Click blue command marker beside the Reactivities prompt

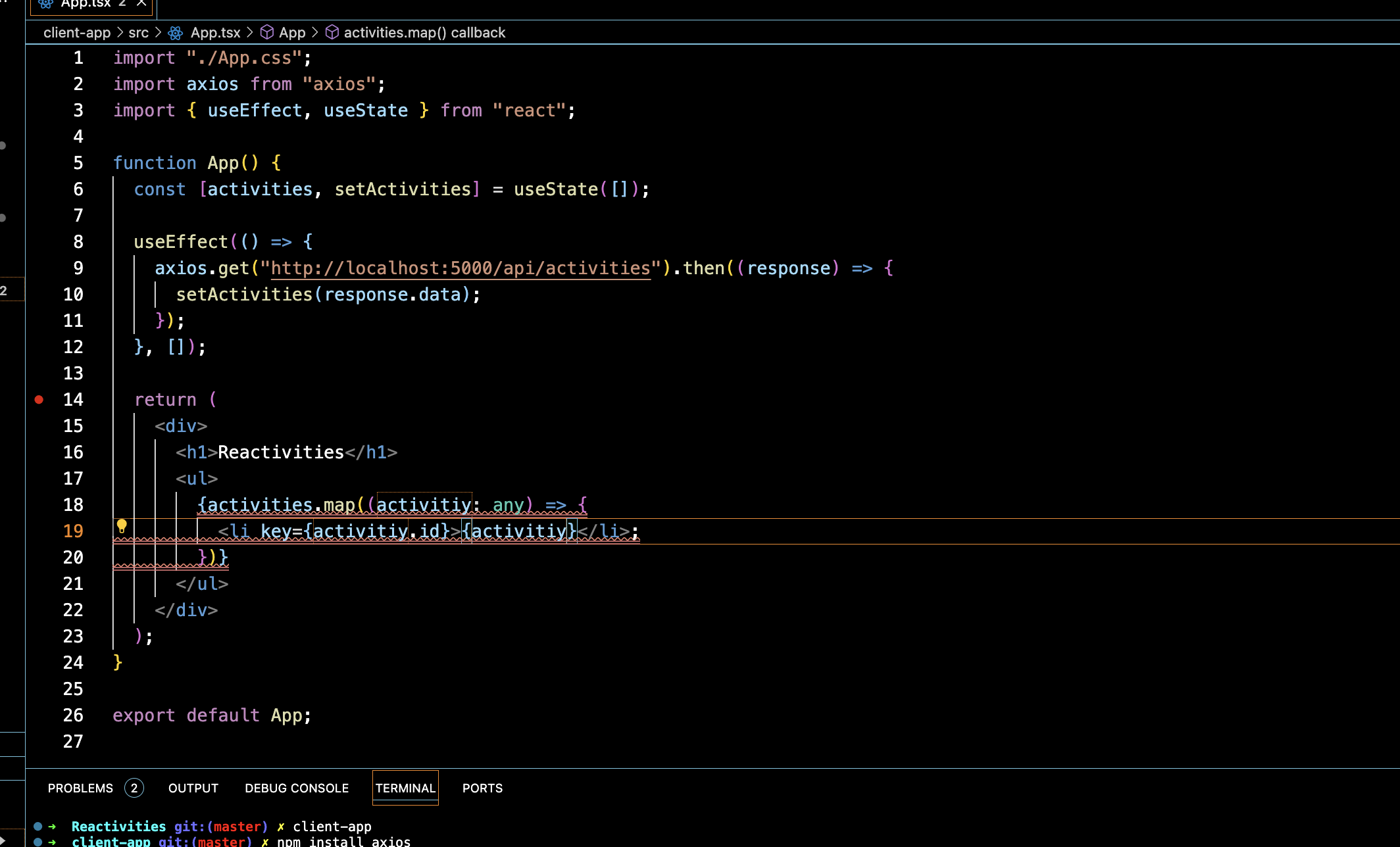click(38, 827)
